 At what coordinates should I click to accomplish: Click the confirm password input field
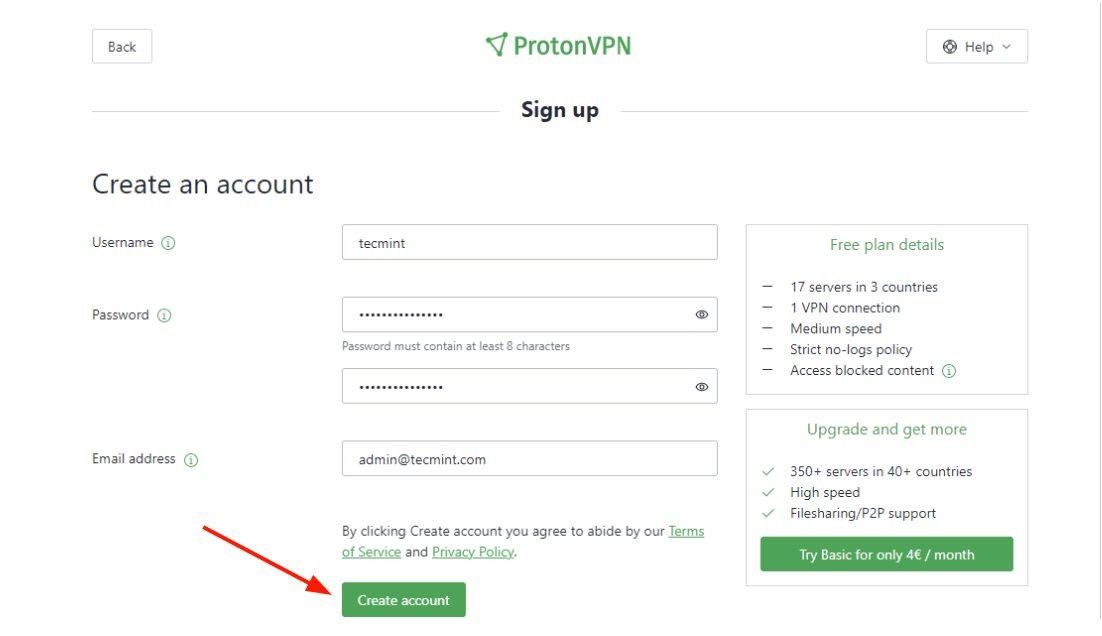pyautogui.click(x=515, y=387)
